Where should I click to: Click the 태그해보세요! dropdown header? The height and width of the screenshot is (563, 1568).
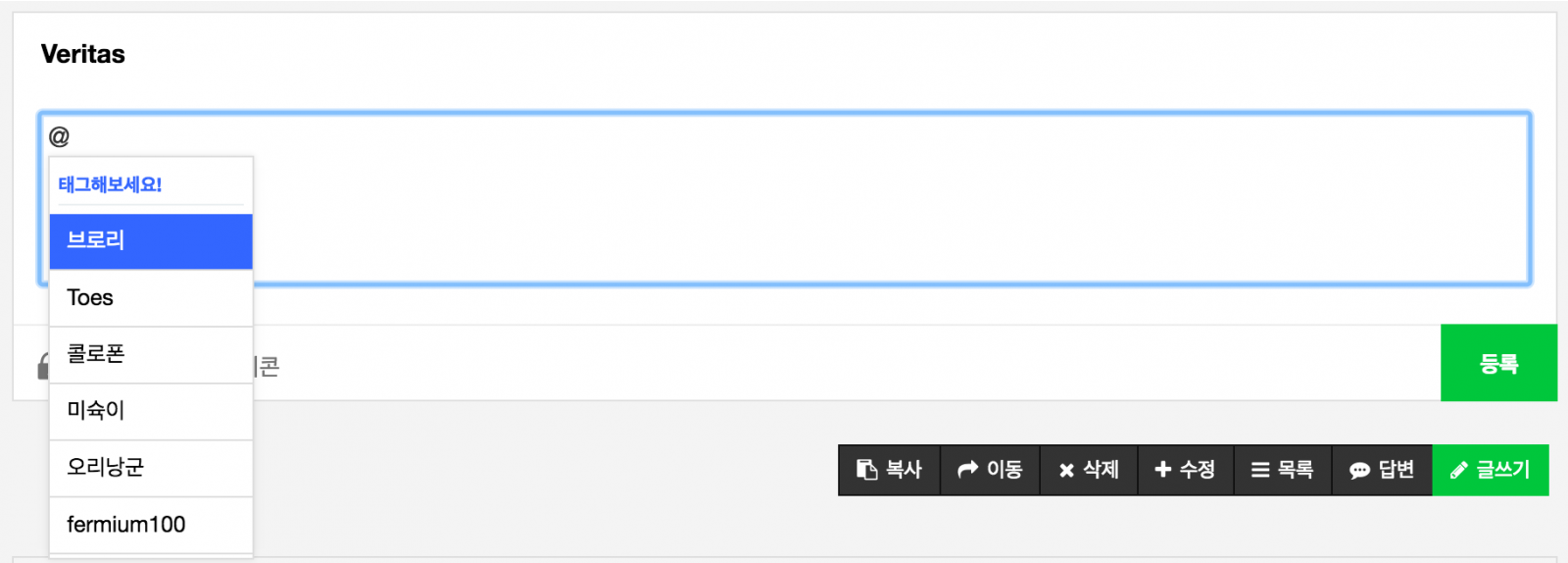point(110,184)
